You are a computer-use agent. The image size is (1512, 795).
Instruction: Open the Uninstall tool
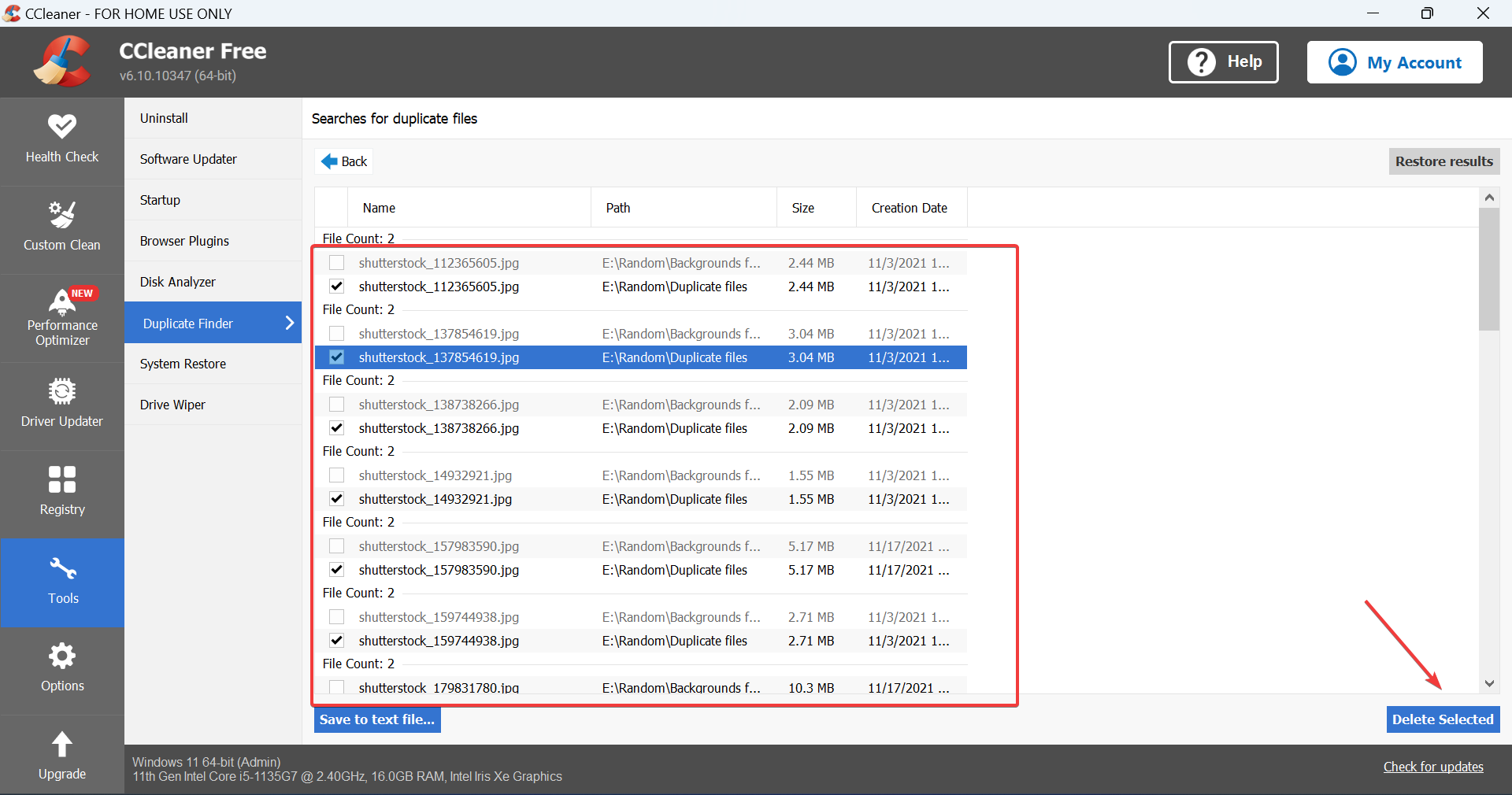pyautogui.click(x=213, y=118)
